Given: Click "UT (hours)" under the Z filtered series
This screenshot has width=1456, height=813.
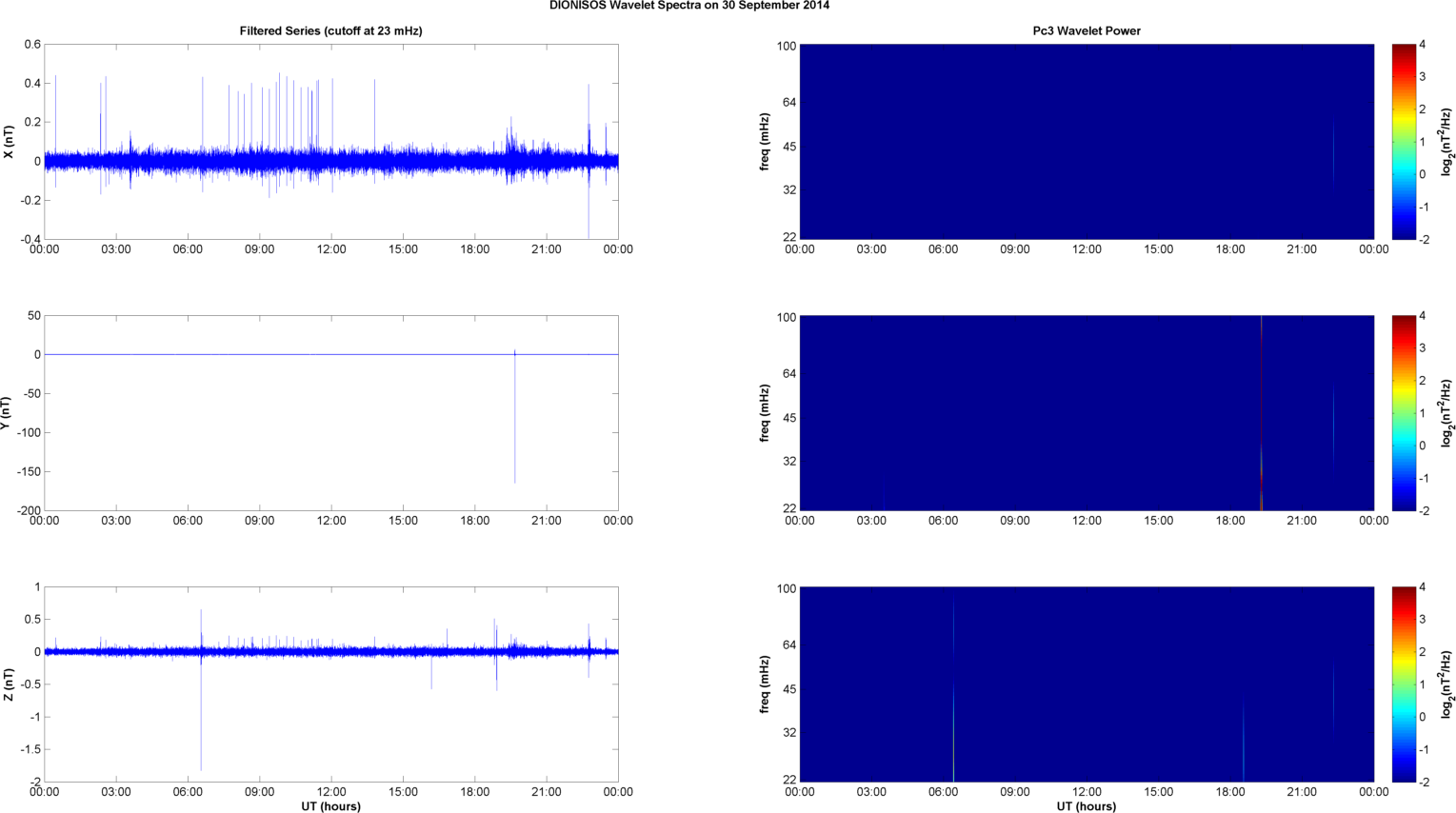Looking at the screenshot, I should point(331,806).
